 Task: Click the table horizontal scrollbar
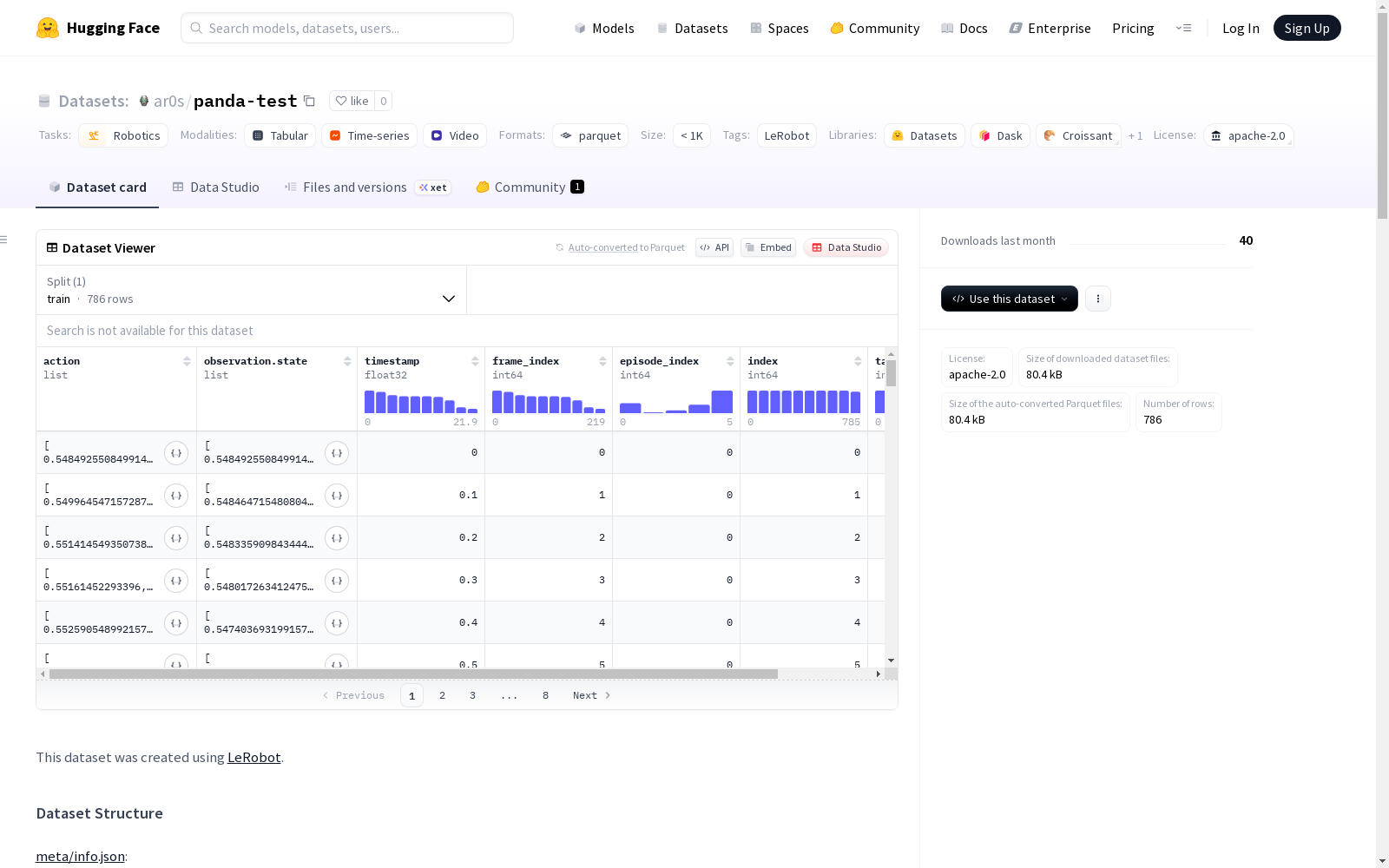(413, 674)
